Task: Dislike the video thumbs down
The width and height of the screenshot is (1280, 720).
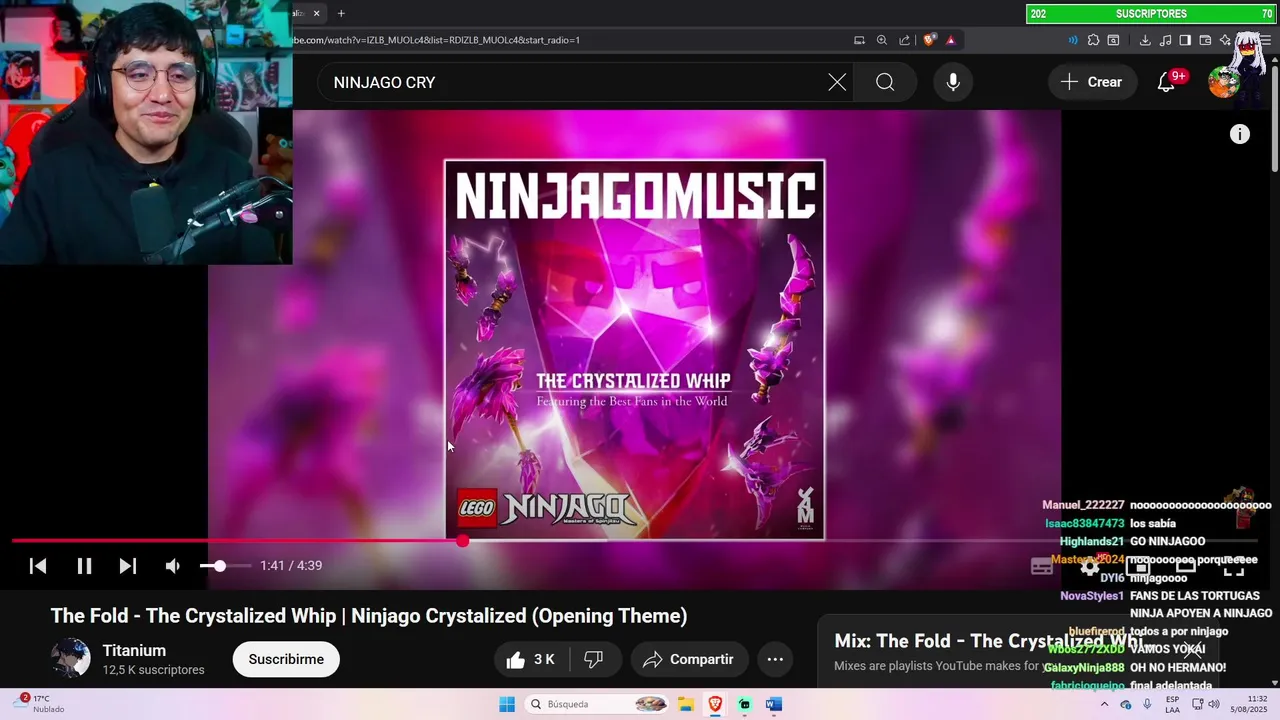Action: pyautogui.click(x=594, y=659)
